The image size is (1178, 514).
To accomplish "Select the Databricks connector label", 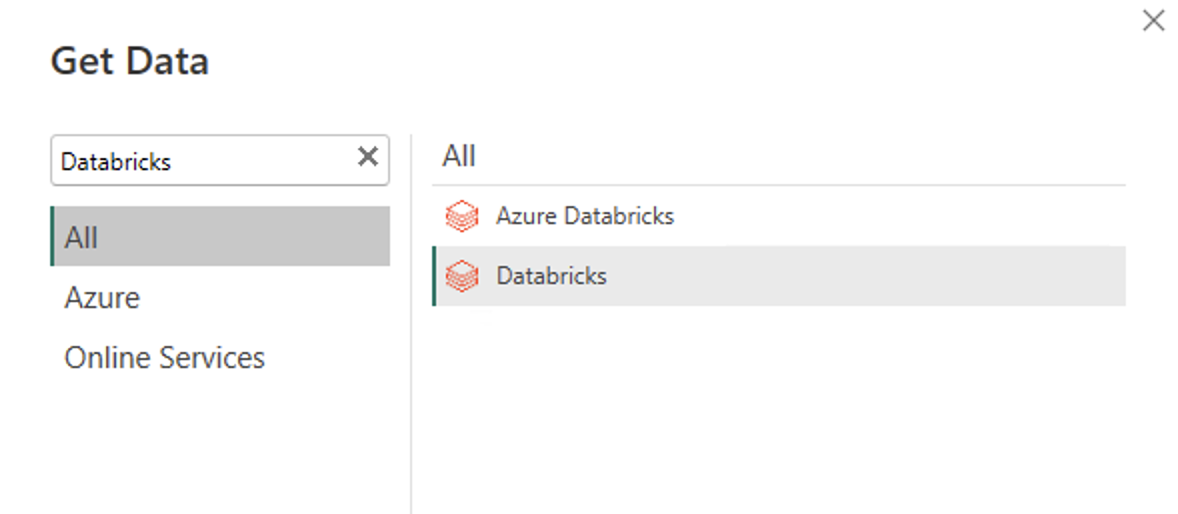I will 551,276.
